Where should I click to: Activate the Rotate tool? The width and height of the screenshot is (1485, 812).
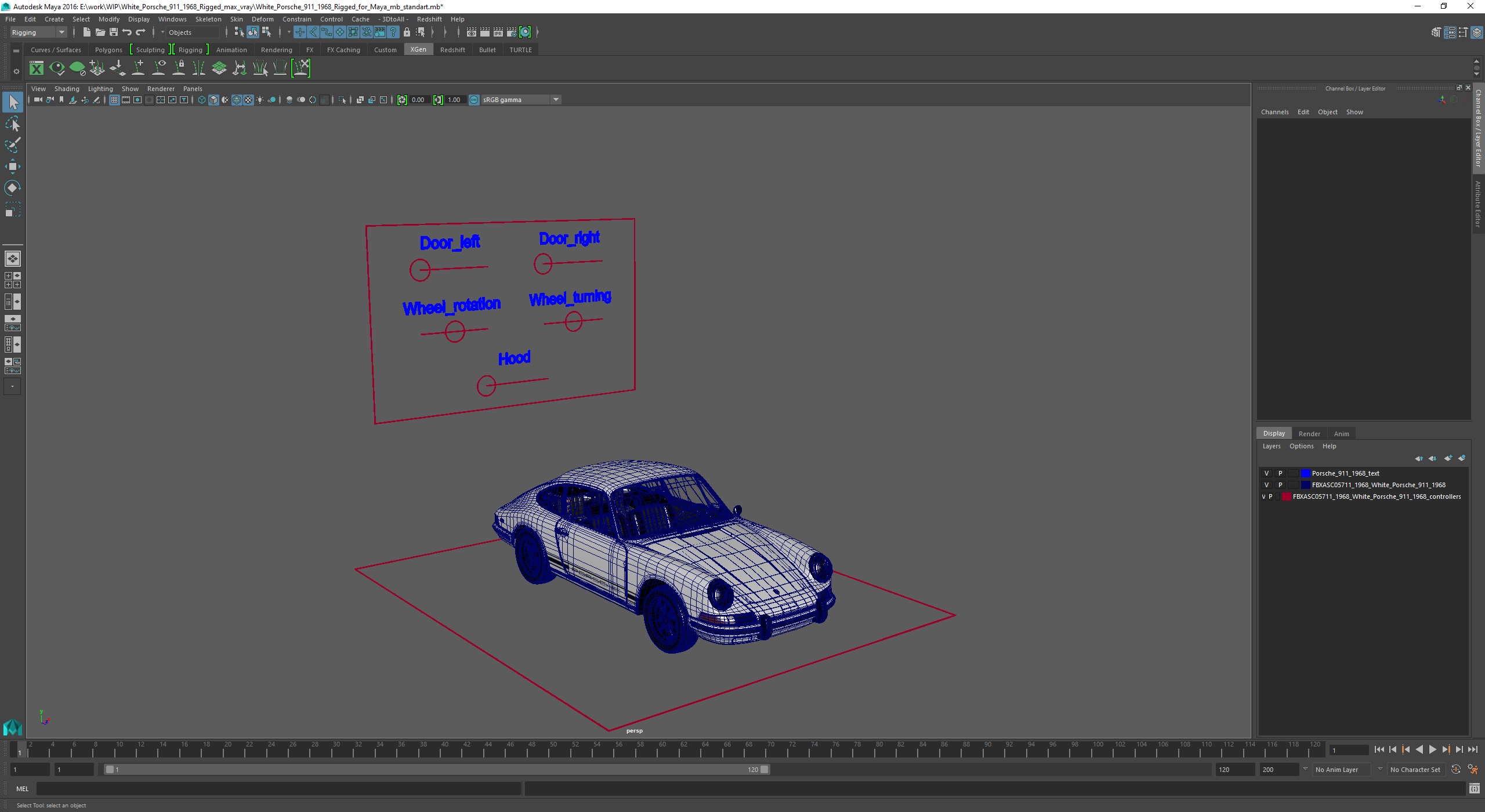(12, 188)
